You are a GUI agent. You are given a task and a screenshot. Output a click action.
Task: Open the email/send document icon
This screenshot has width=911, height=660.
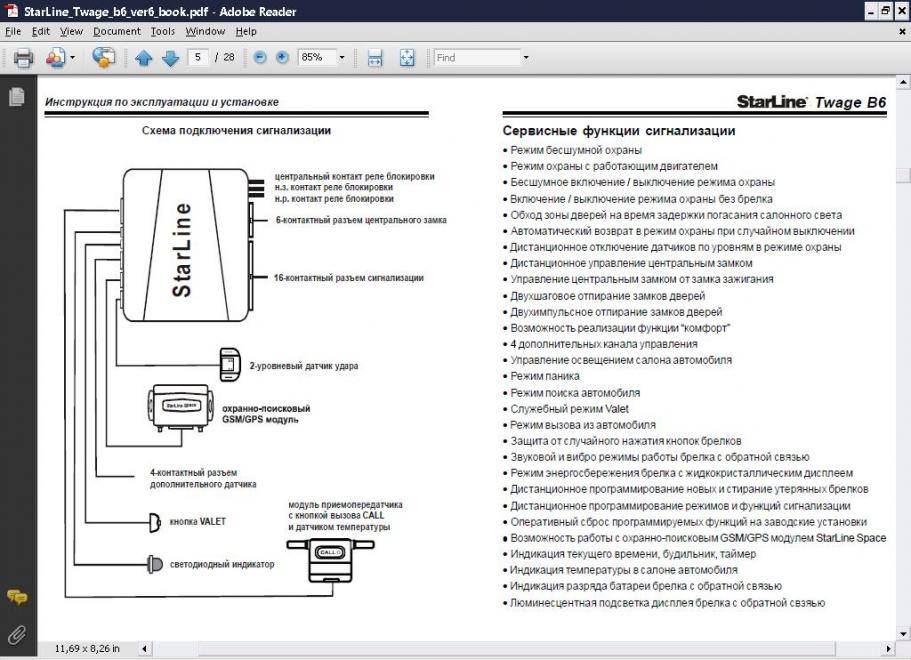pos(56,58)
